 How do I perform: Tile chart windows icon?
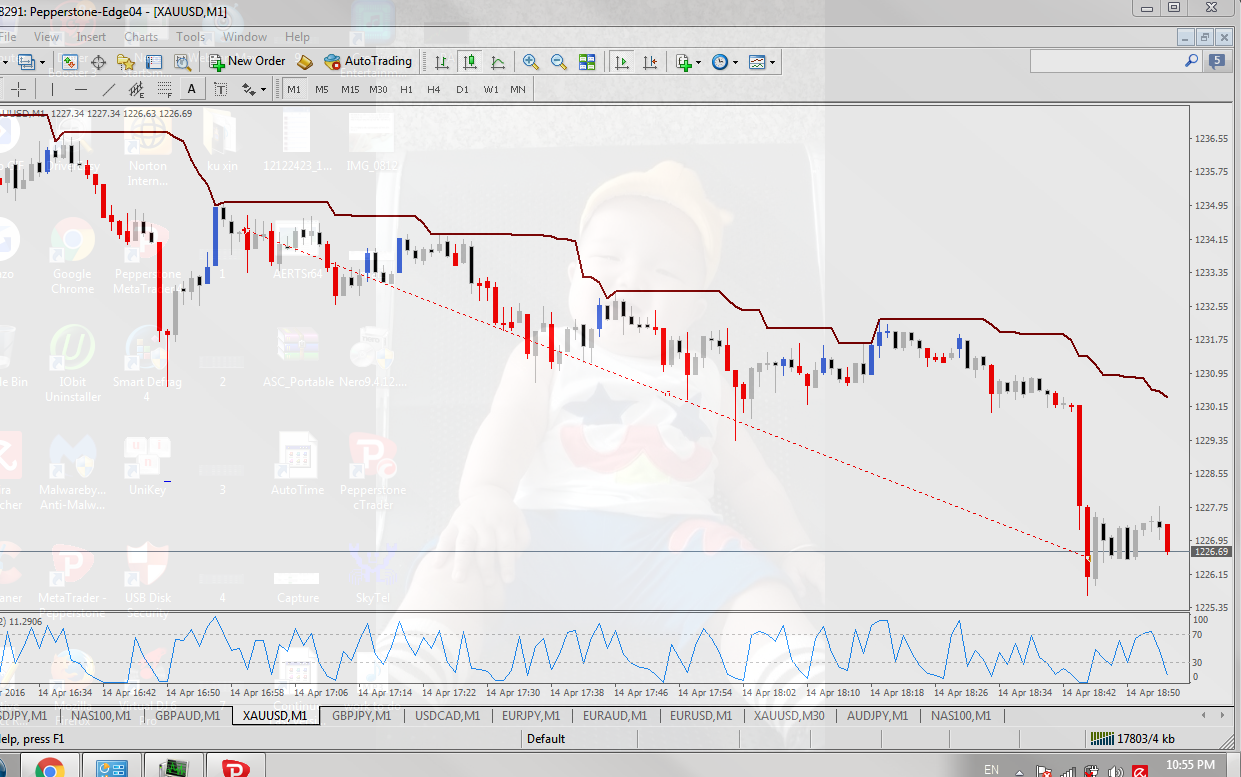pos(587,62)
